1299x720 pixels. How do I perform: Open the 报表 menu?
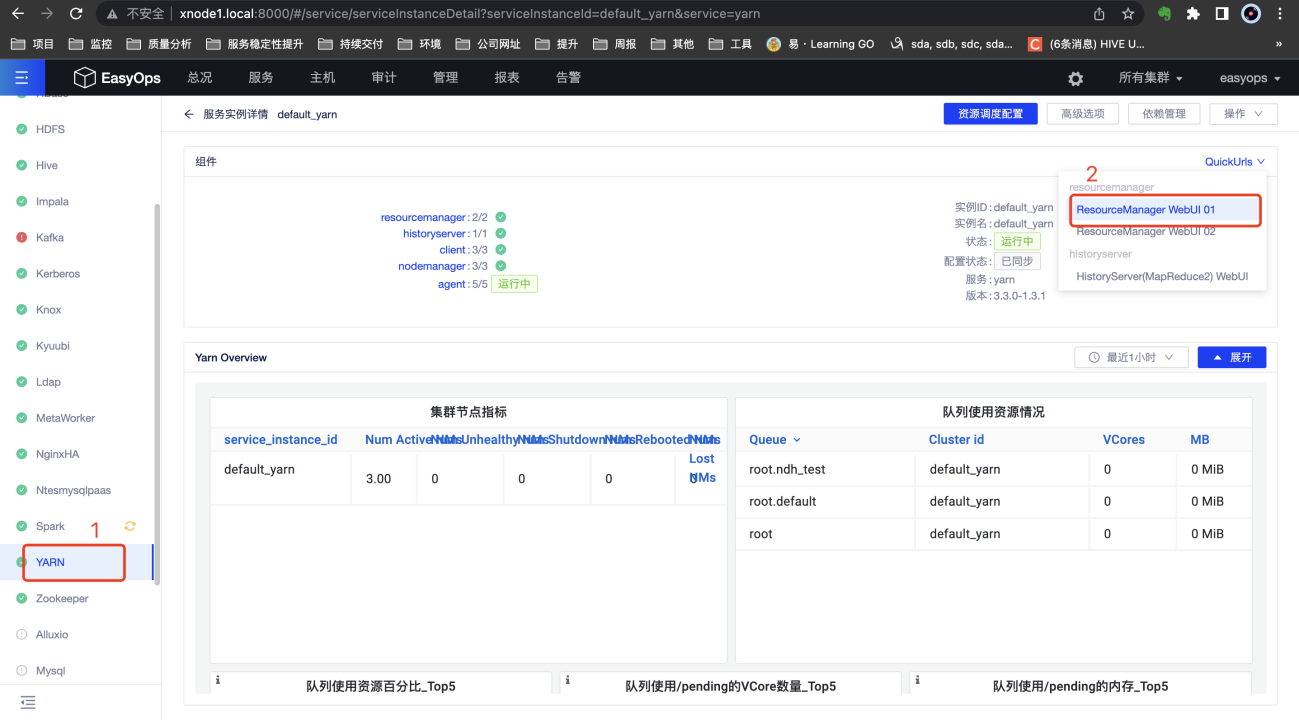click(507, 78)
